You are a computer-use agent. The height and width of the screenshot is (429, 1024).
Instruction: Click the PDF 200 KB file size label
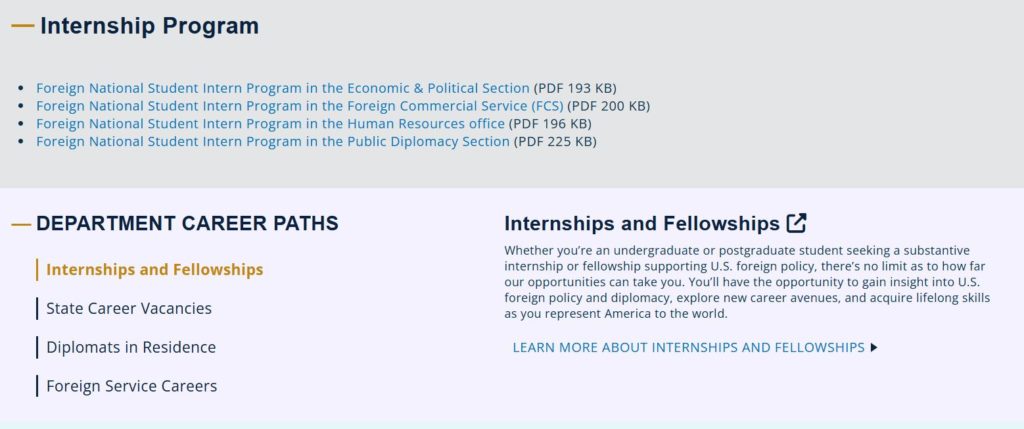click(609, 106)
